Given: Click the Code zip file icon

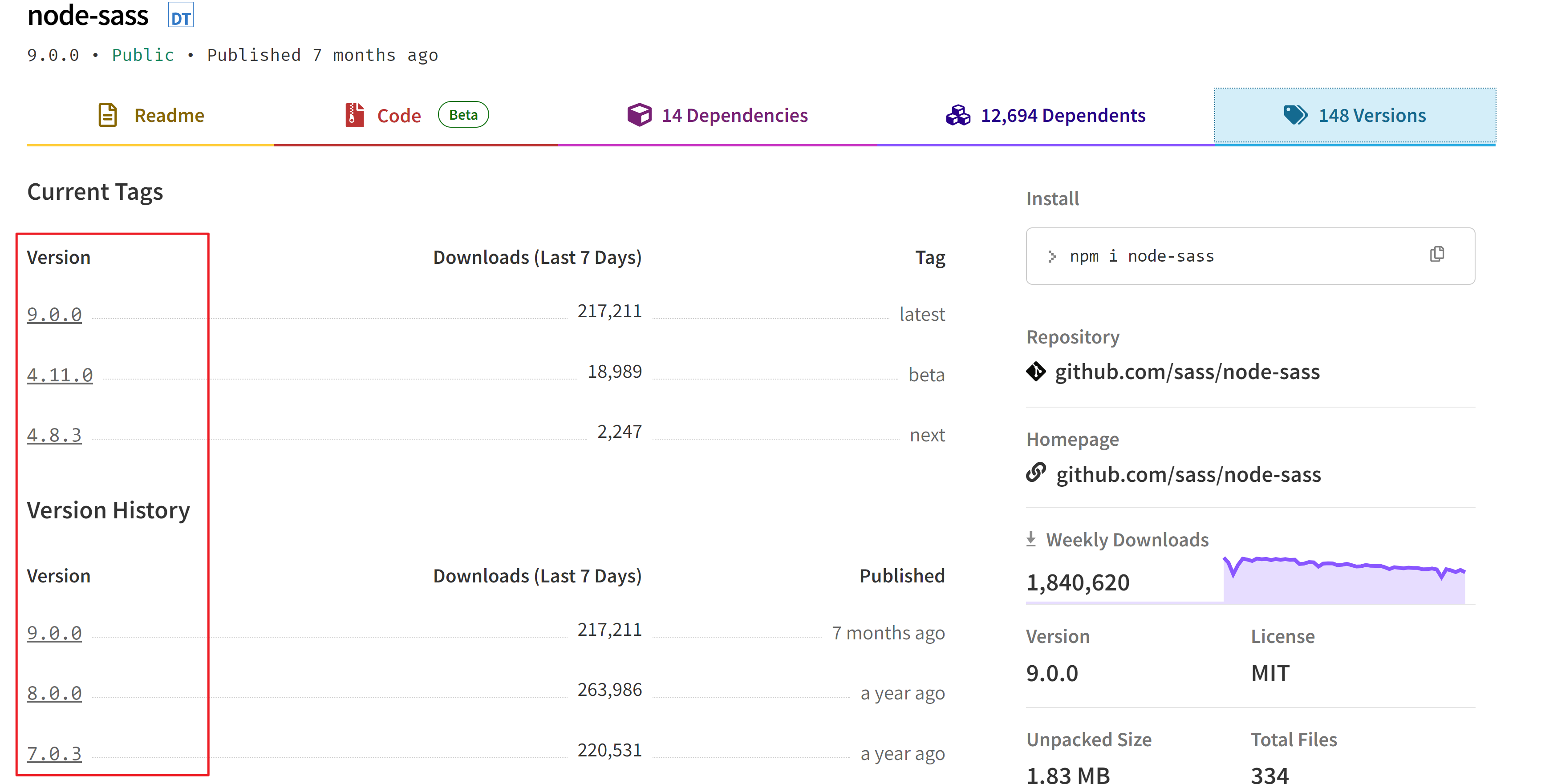Looking at the screenshot, I should (x=355, y=115).
